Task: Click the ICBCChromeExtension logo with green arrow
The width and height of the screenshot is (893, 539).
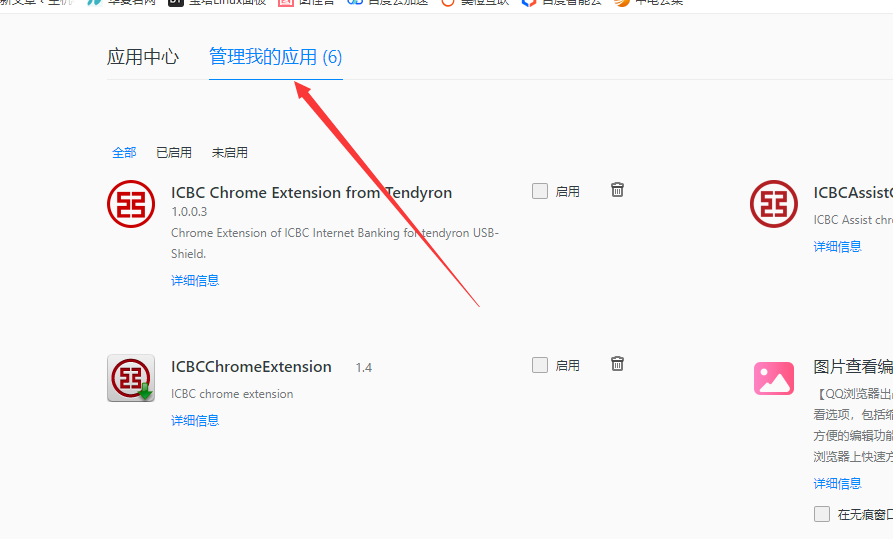Action: [x=131, y=378]
